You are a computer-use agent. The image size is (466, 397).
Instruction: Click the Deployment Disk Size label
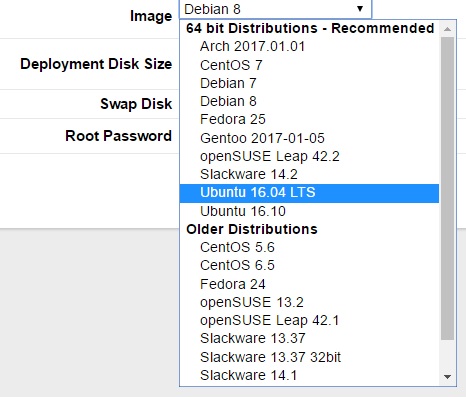[96, 64]
